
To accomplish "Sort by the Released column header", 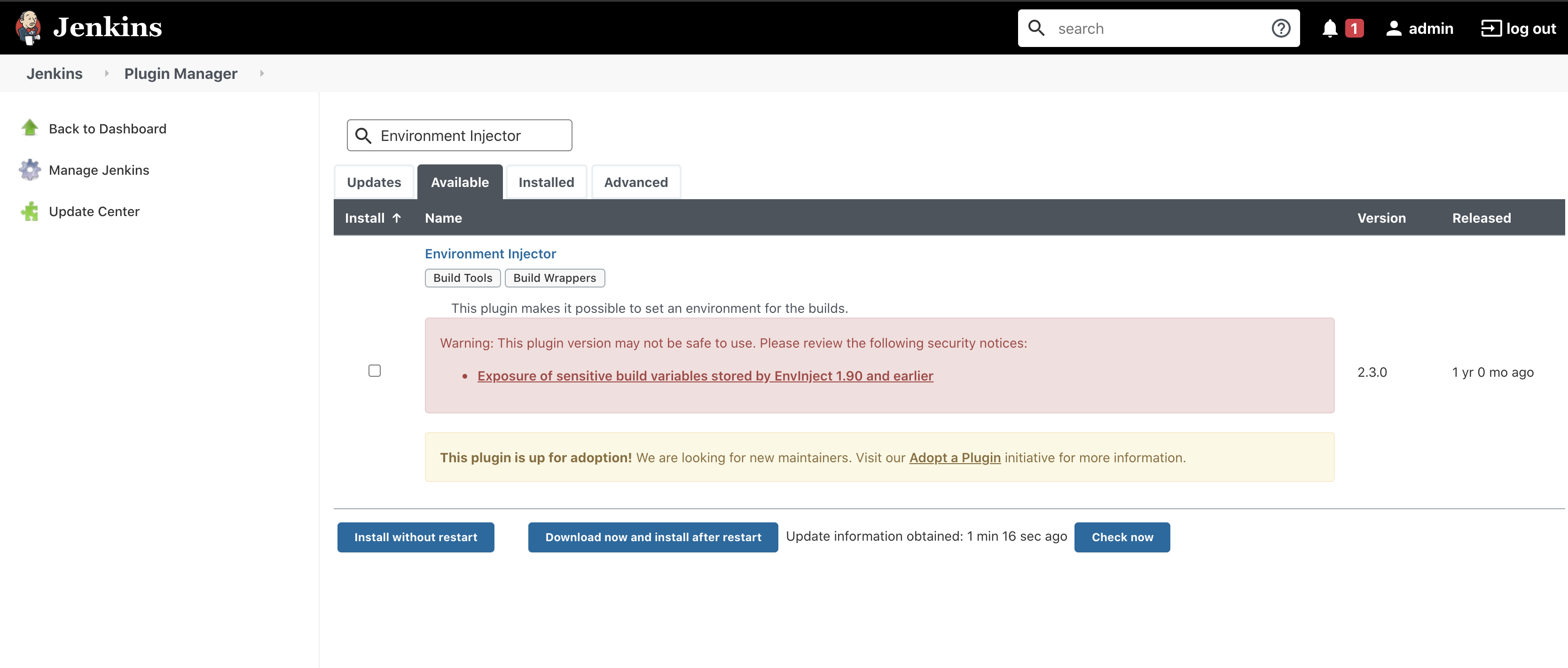I will (1481, 218).
